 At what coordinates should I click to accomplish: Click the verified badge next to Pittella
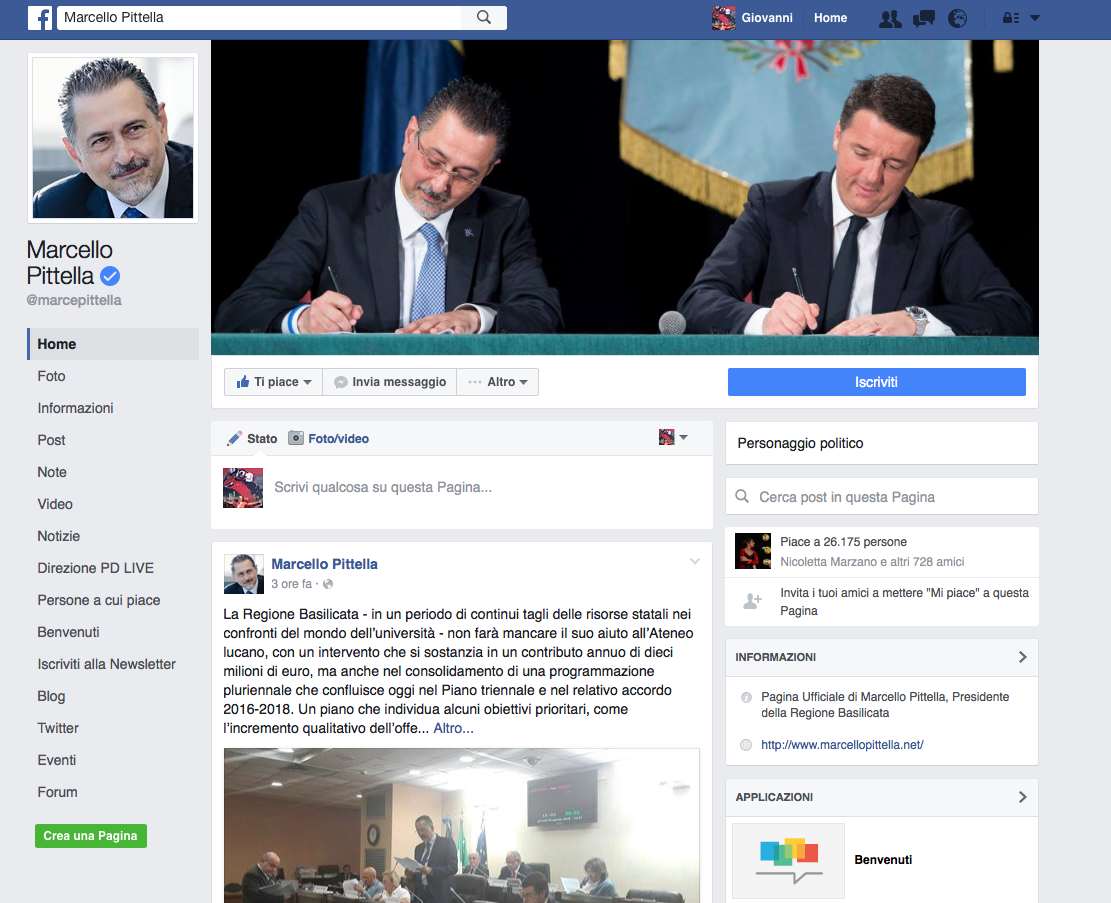(110, 275)
